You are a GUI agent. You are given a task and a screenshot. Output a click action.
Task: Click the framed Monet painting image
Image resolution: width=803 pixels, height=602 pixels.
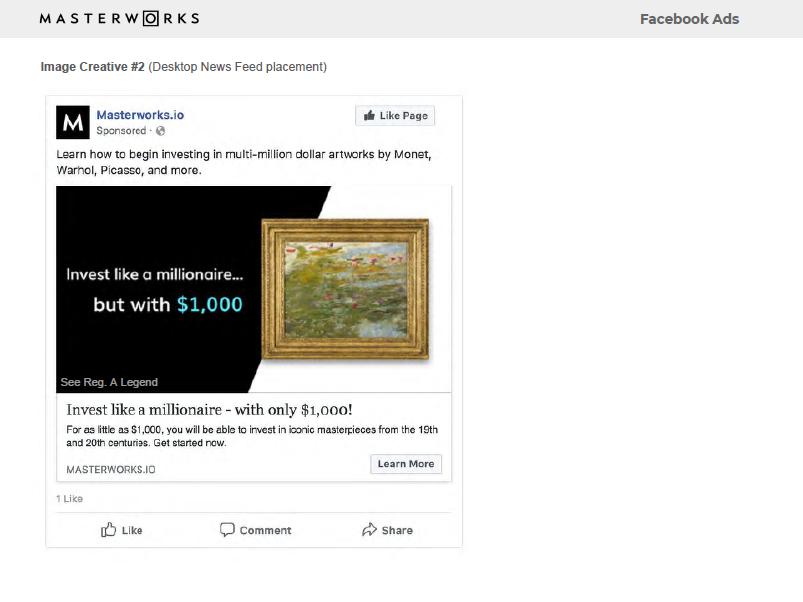pos(345,289)
